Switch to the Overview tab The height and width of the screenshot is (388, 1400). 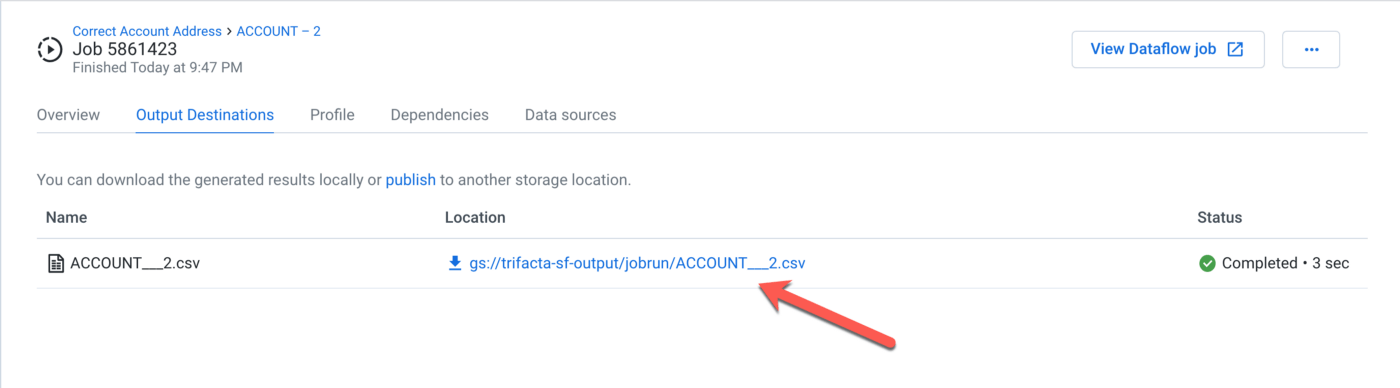pyautogui.click(x=68, y=115)
